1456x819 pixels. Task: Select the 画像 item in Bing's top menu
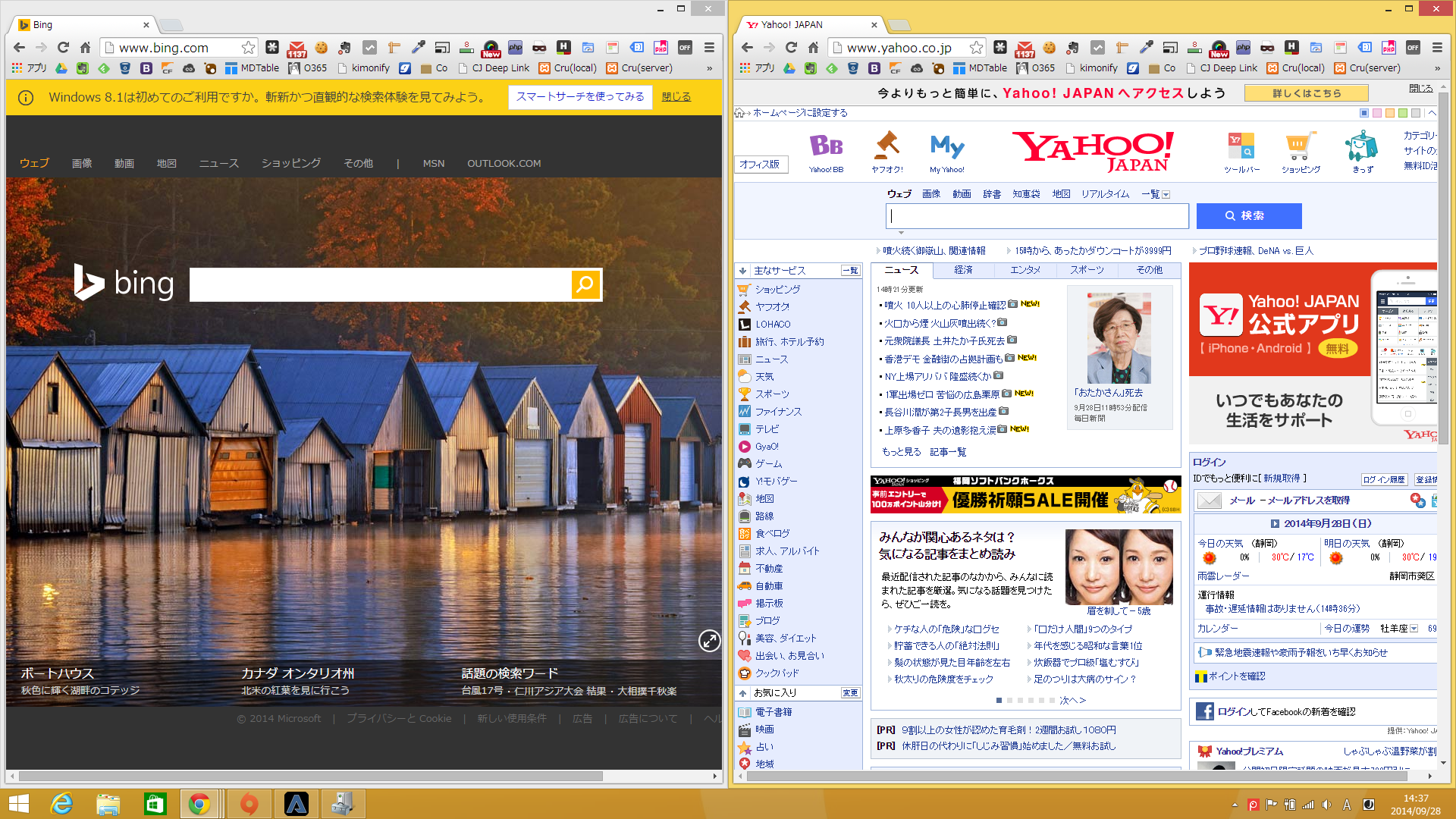coord(82,163)
